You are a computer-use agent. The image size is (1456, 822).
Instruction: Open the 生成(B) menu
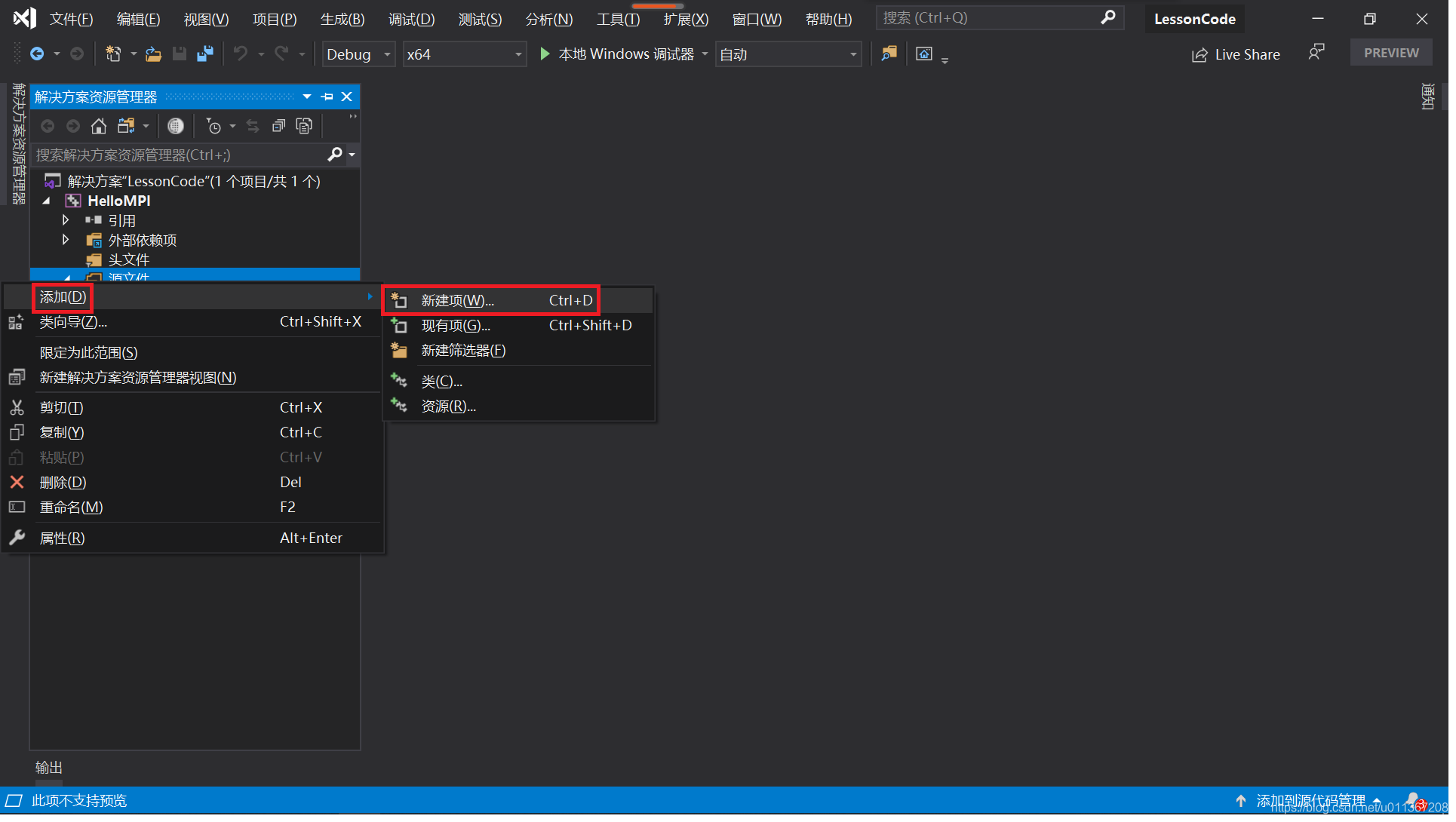(342, 19)
